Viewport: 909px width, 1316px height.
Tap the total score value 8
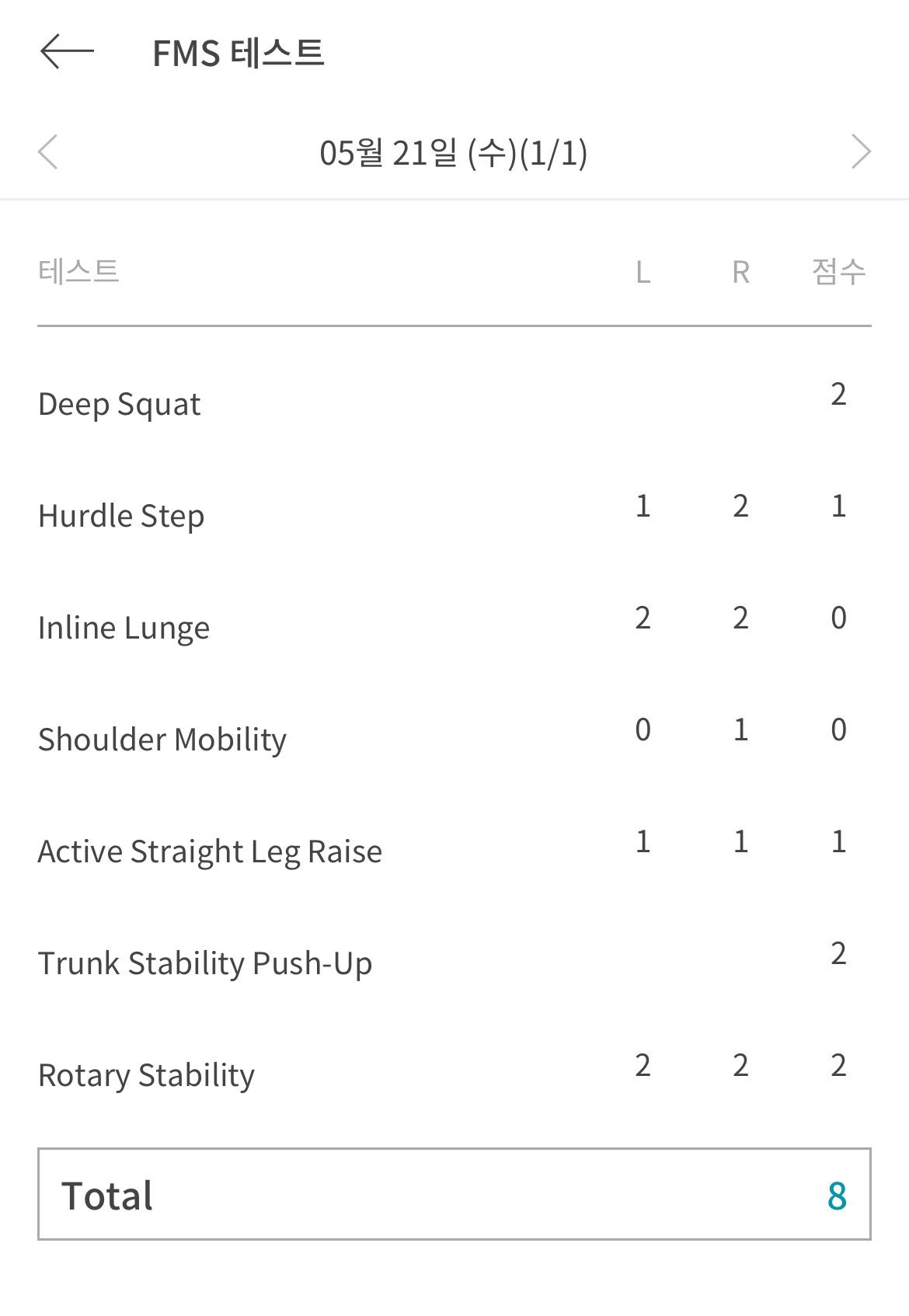pyautogui.click(x=838, y=1196)
